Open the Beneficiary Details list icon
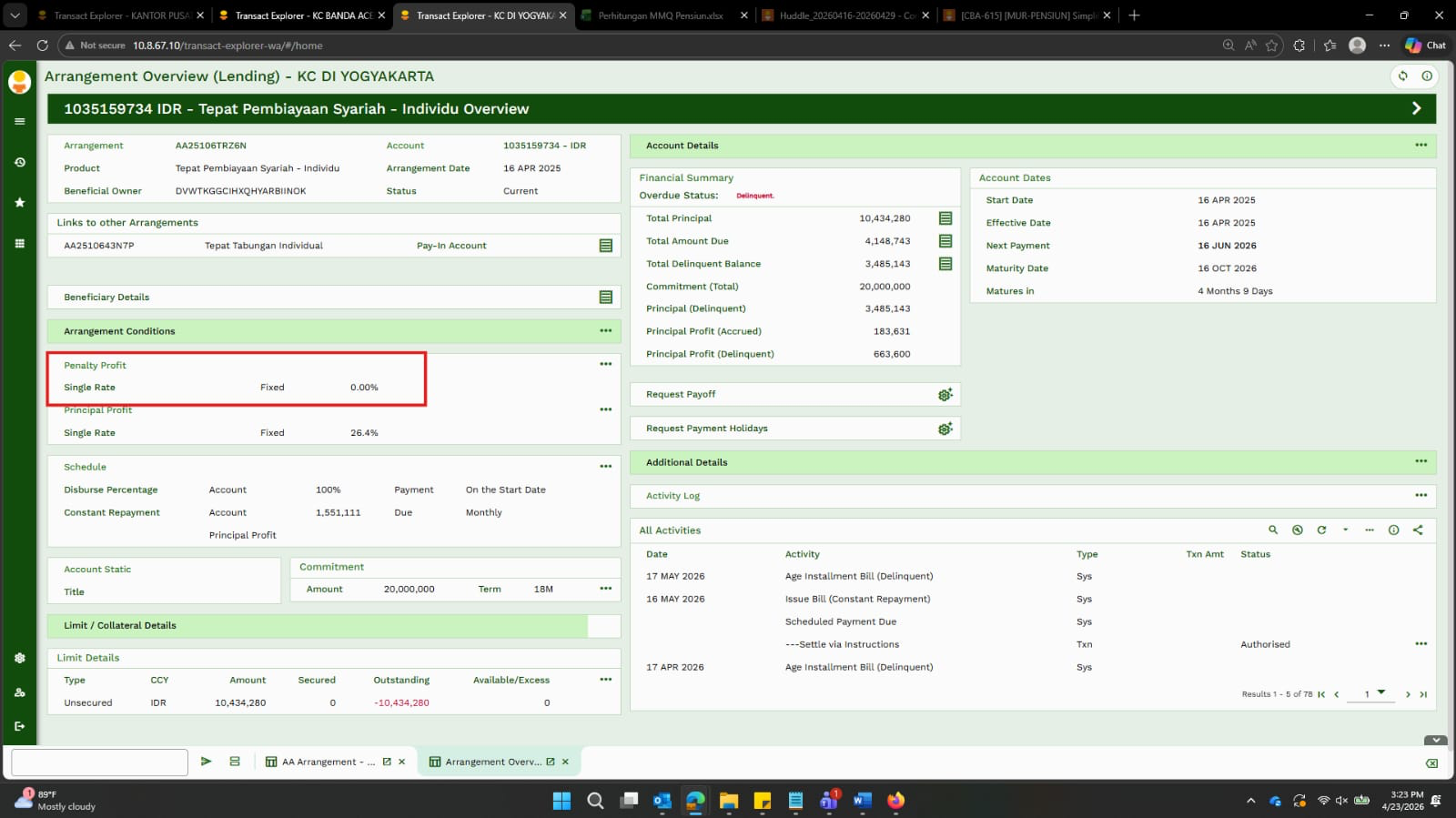The width and height of the screenshot is (1456, 818). point(606,298)
